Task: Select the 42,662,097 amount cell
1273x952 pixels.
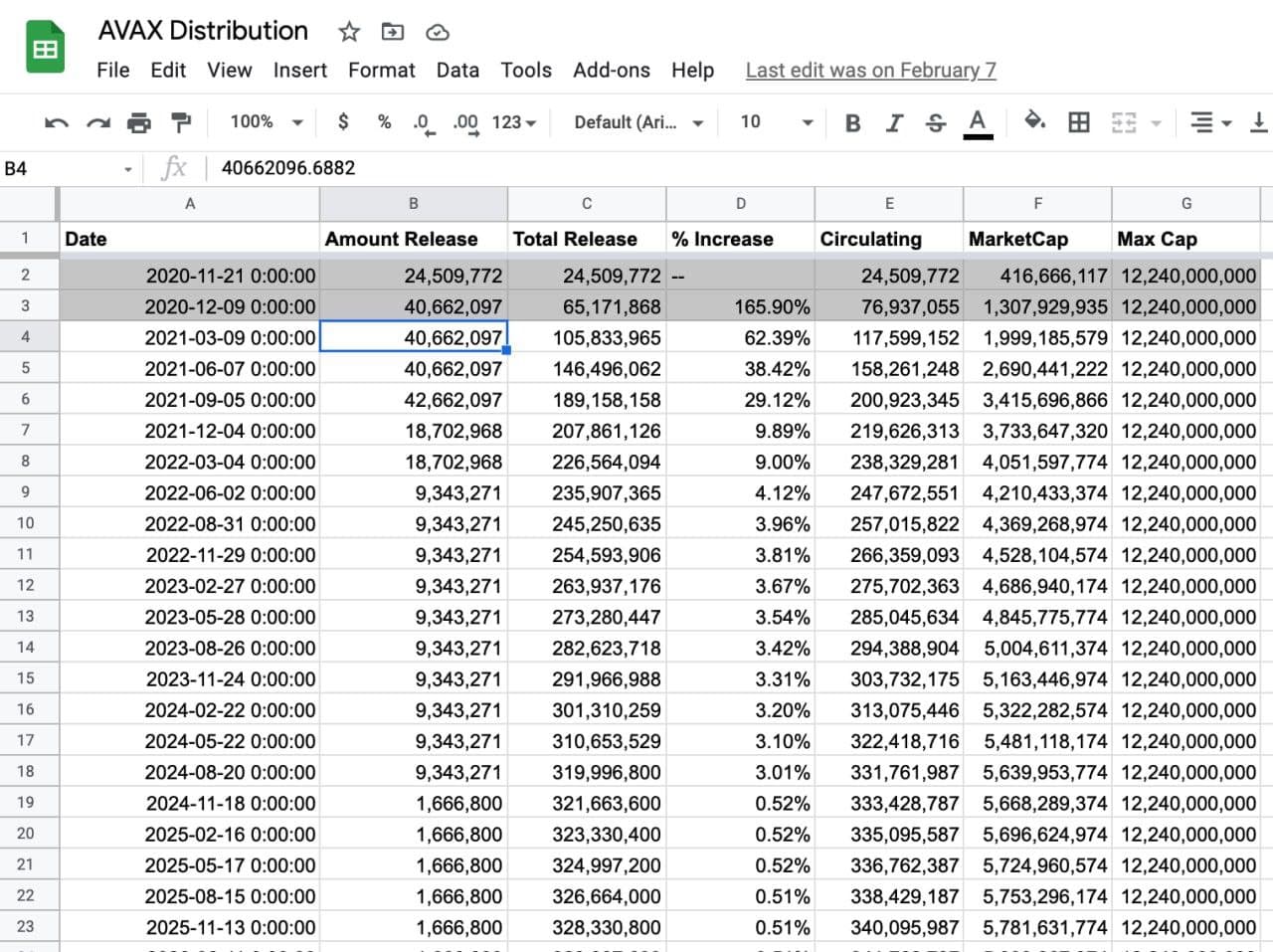Action: click(414, 399)
